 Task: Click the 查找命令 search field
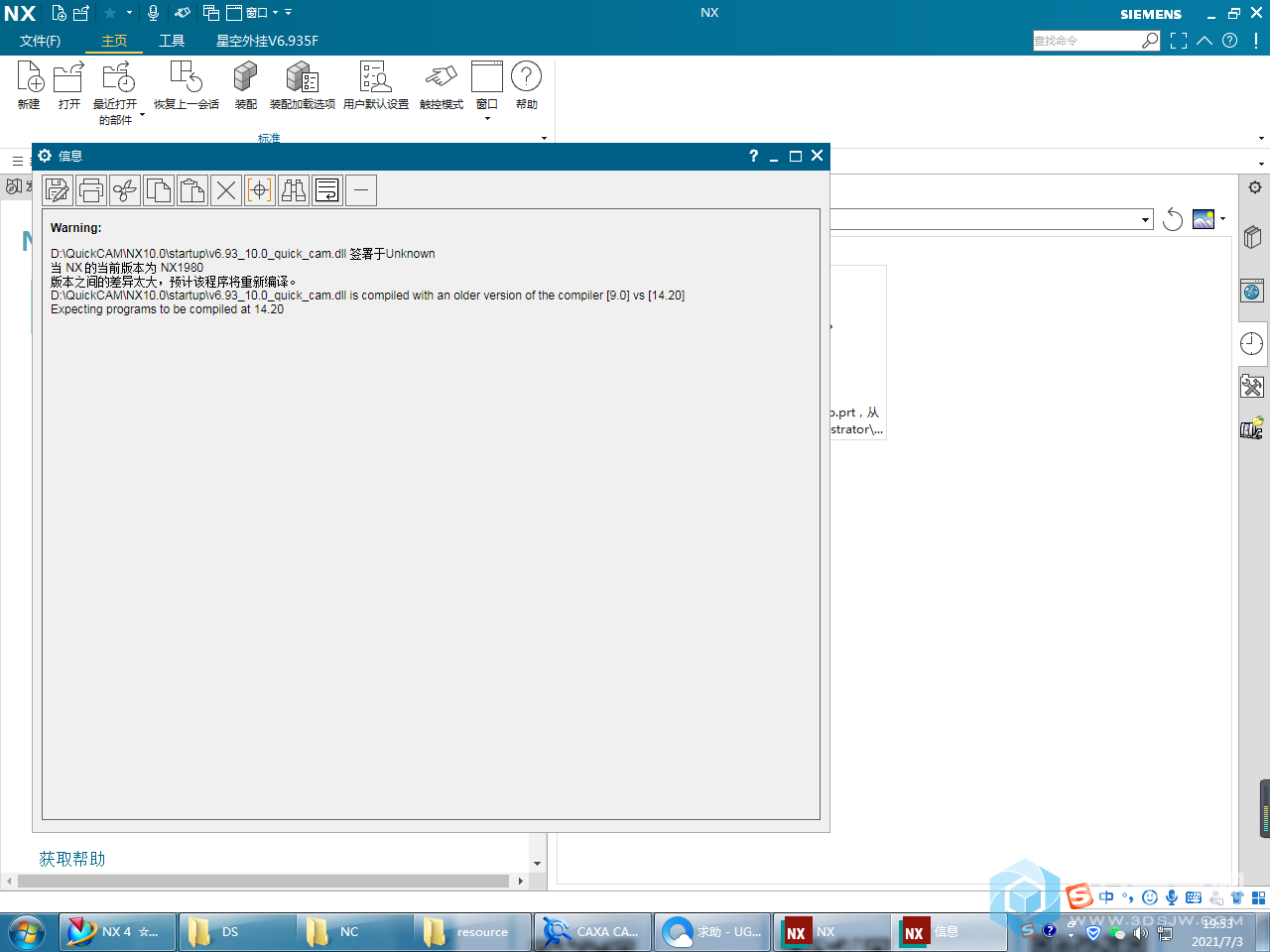click(x=1086, y=41)
